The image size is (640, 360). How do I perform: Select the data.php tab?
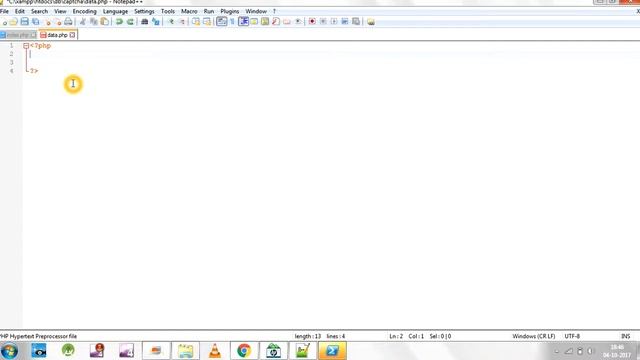[57, 35]
